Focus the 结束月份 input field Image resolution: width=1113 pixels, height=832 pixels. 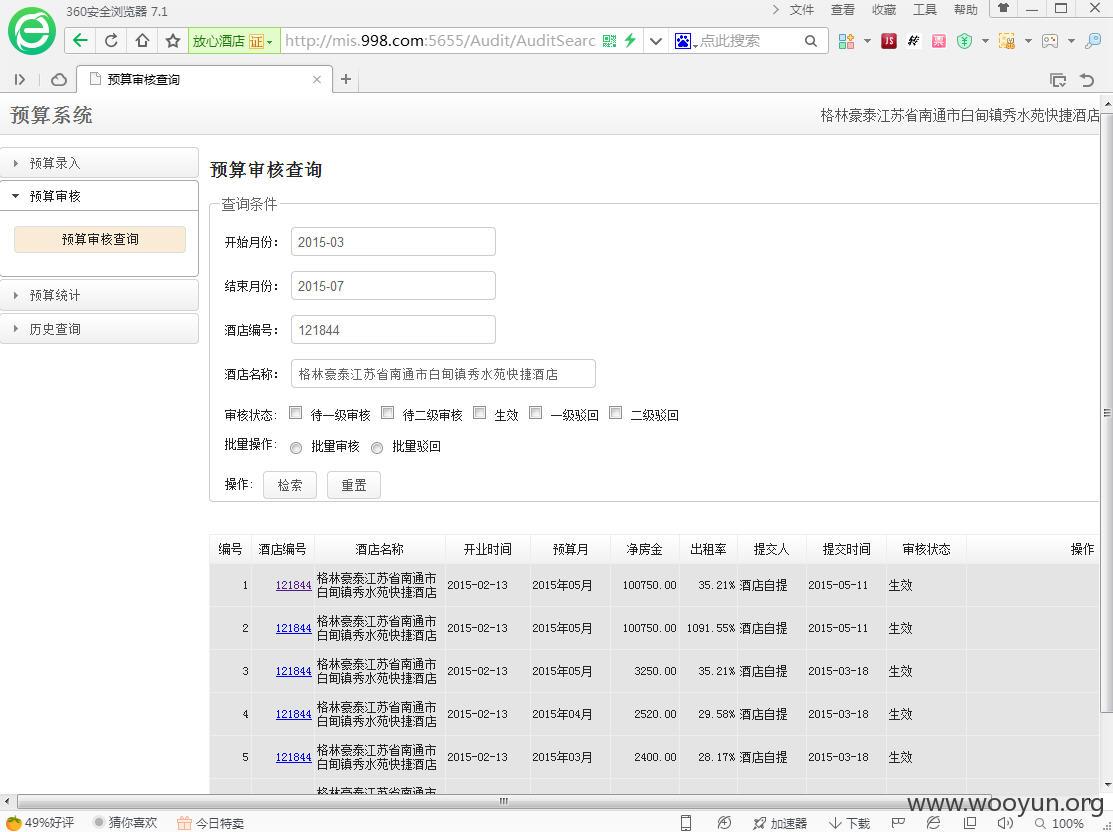[x=393, y=285]
